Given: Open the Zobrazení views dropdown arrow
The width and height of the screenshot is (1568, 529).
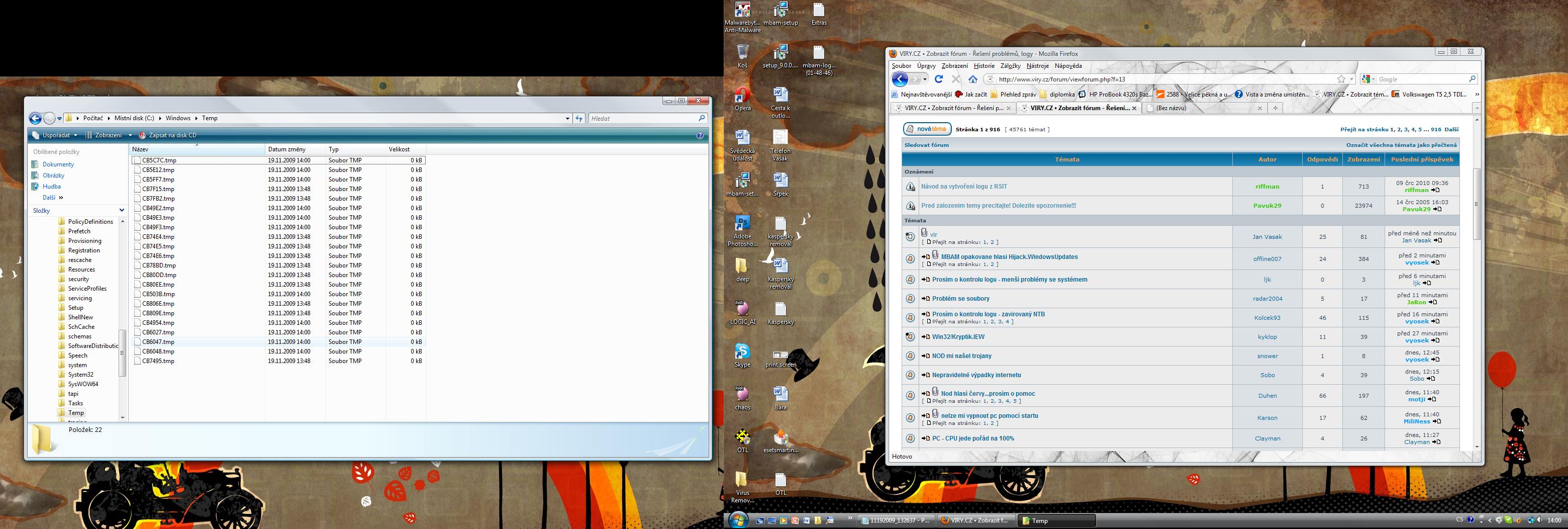Looking at the screenshot, I should [x=130, y=135].
